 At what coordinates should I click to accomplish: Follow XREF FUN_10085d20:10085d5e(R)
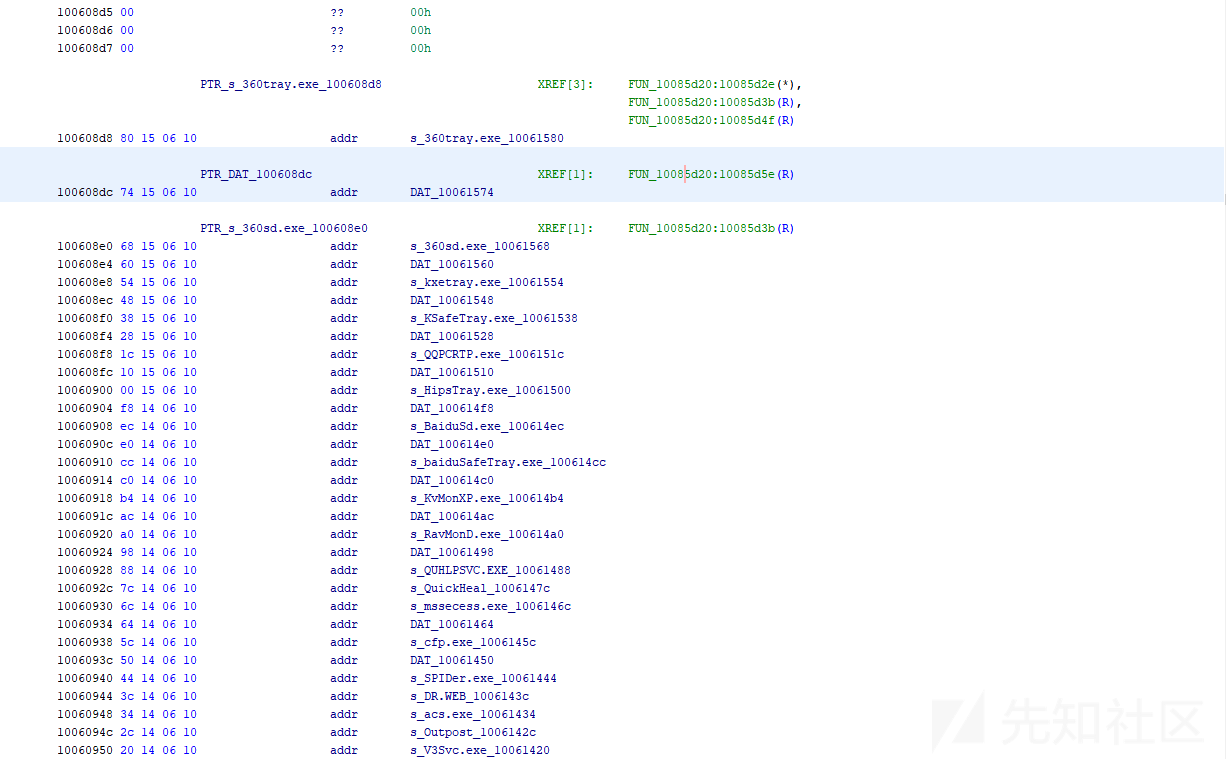tap(711, 174)
